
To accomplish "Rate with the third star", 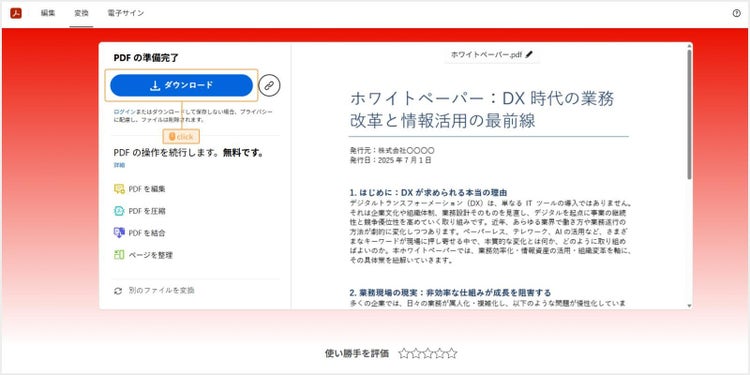I will (428, 353).
